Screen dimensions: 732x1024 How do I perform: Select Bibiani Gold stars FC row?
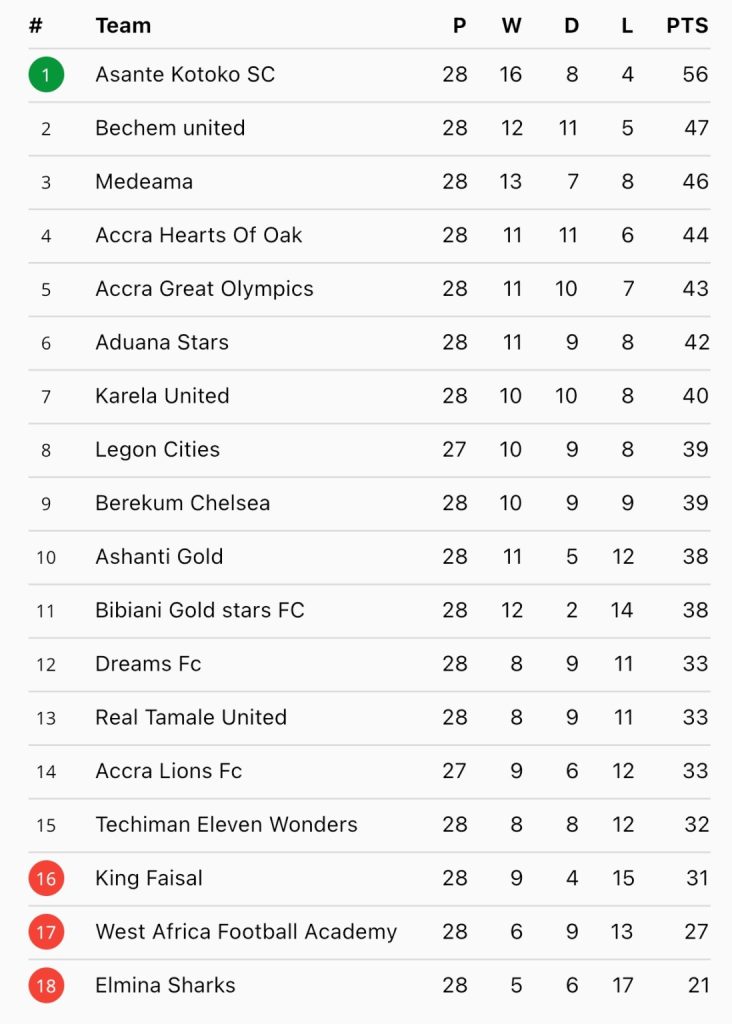pos(369,610)
